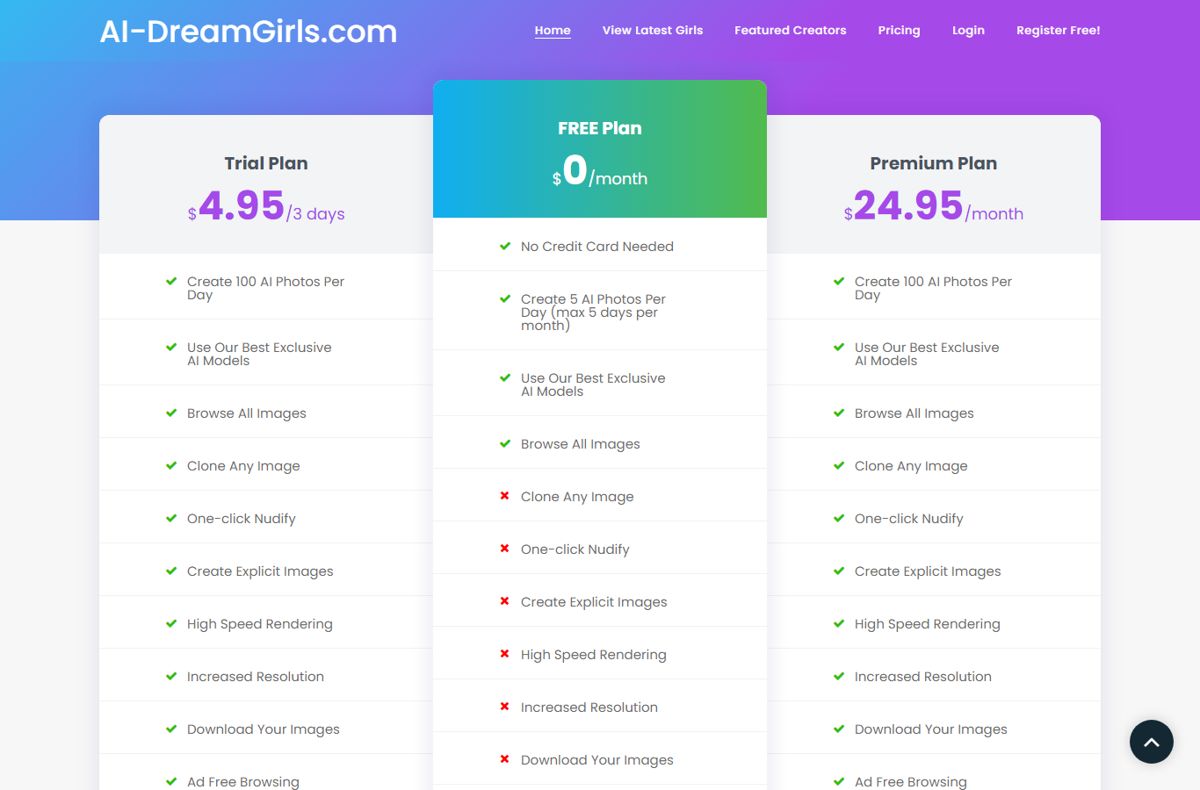Click Premium plan text 'Clone Any Image'
The width and height of the screenshot is (1200, 790).
pos(911,466)
